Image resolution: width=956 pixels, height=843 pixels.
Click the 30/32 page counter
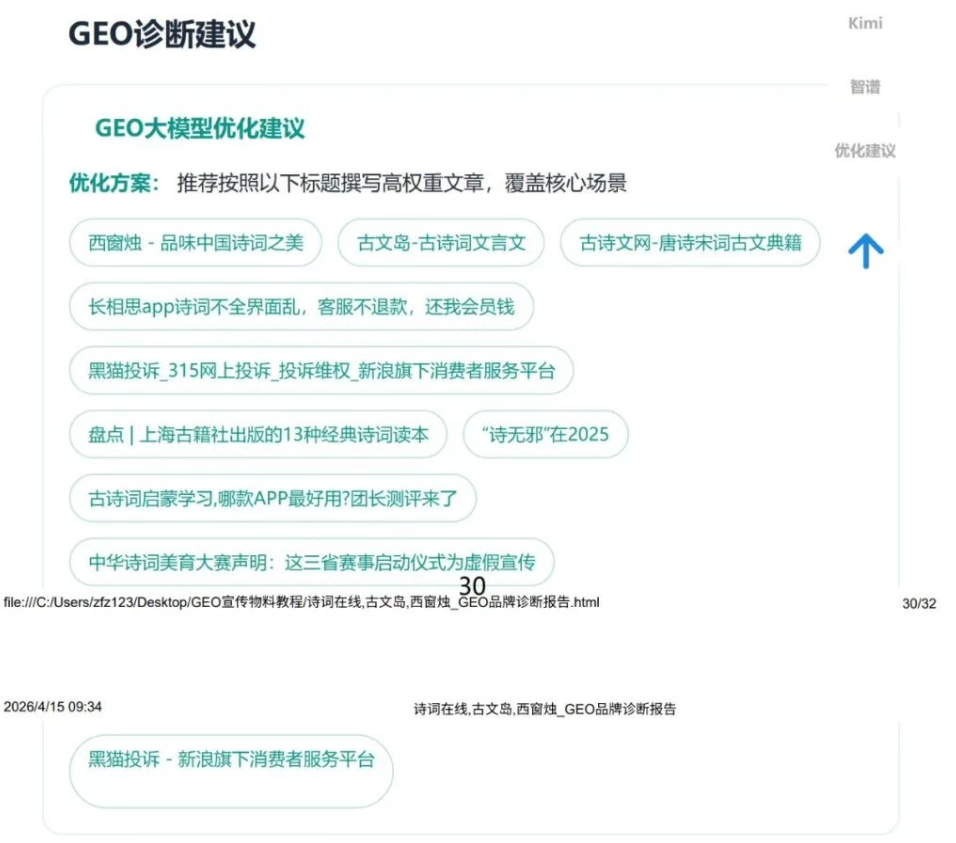coord(919,603)
